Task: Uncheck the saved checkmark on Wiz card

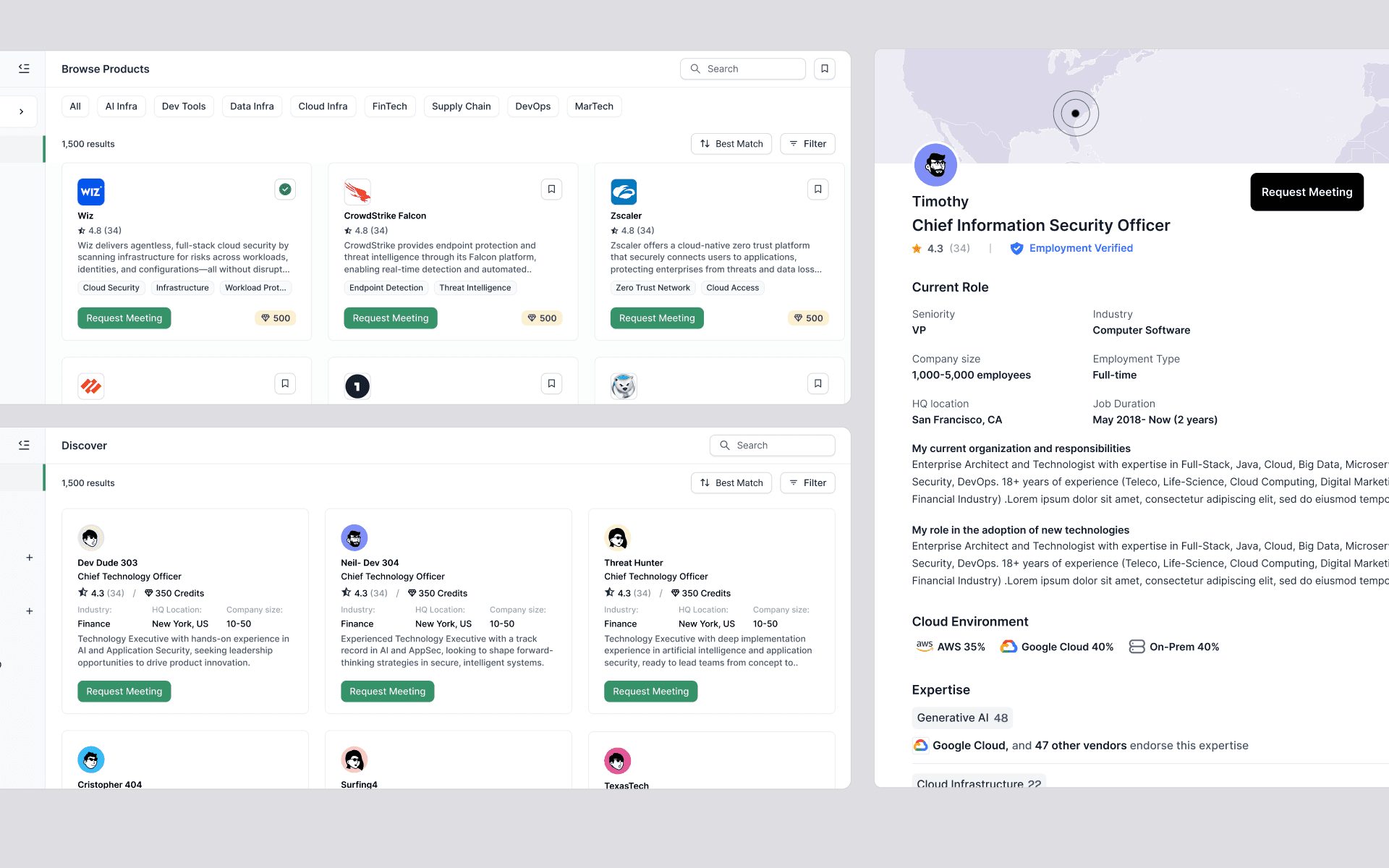Action: tap(285, 190)
